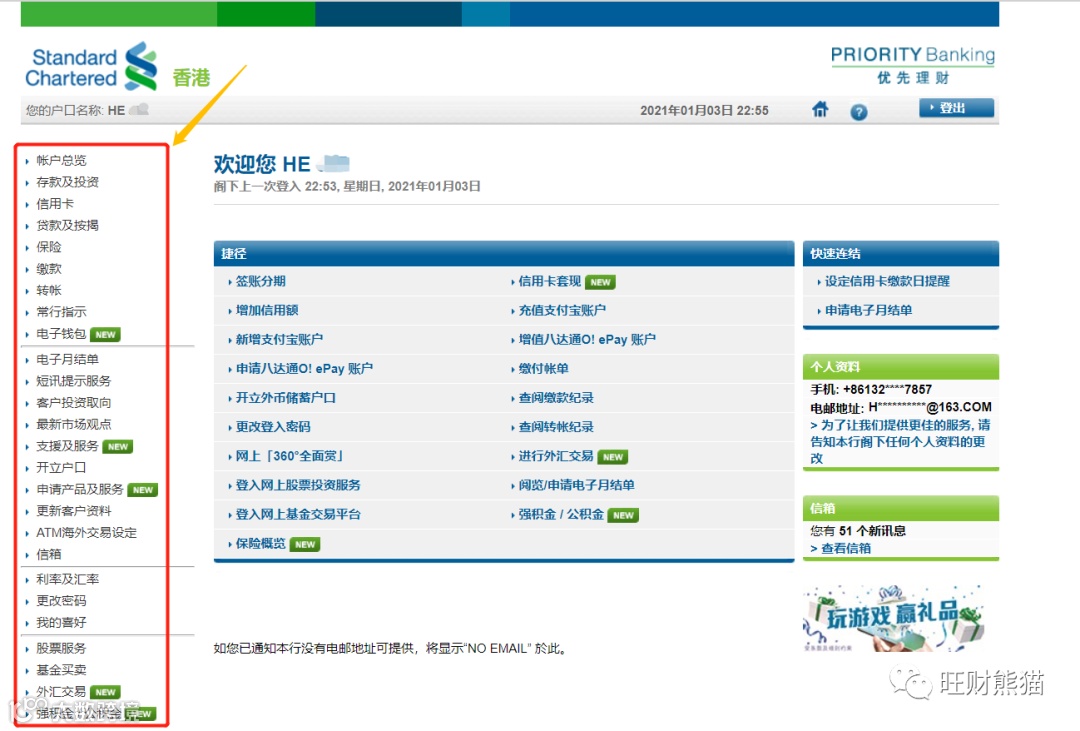1080x731 pixels.
Task: Click 新增支付宝账户 link
Action: 279,339
